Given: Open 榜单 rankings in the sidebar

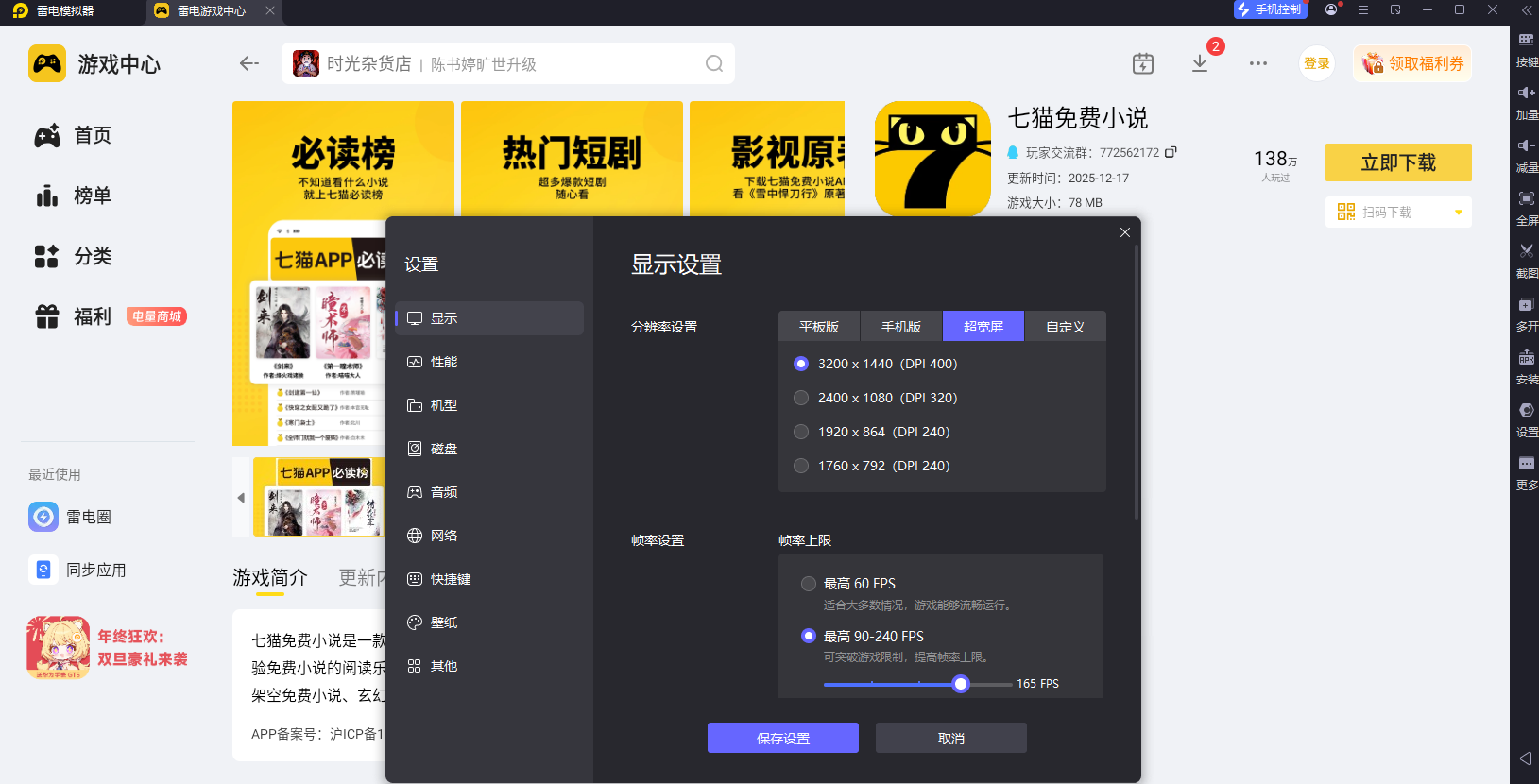Looking at the screenshot, I should point(74,196).
